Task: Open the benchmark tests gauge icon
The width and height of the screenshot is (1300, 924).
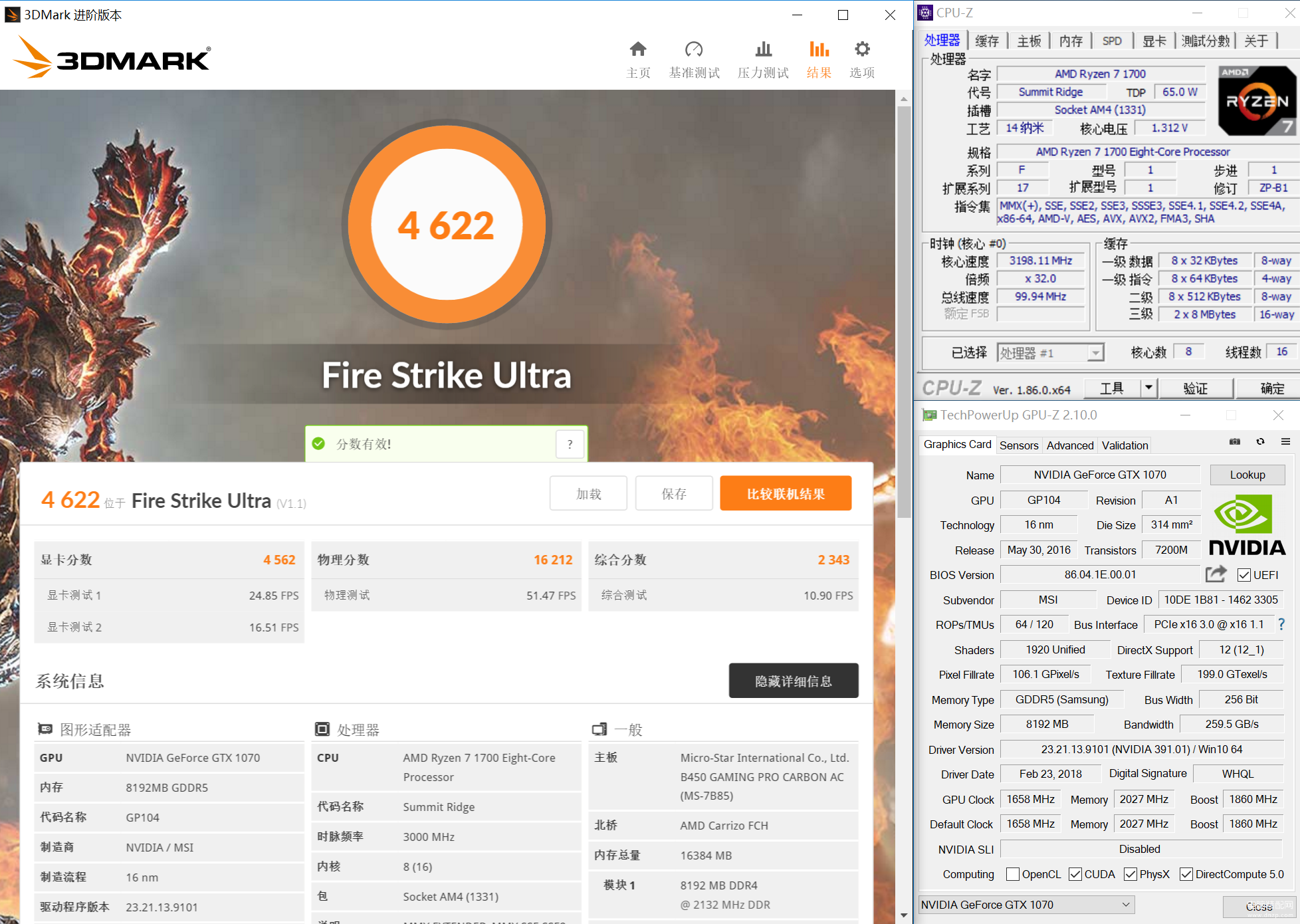Action: 694,49
